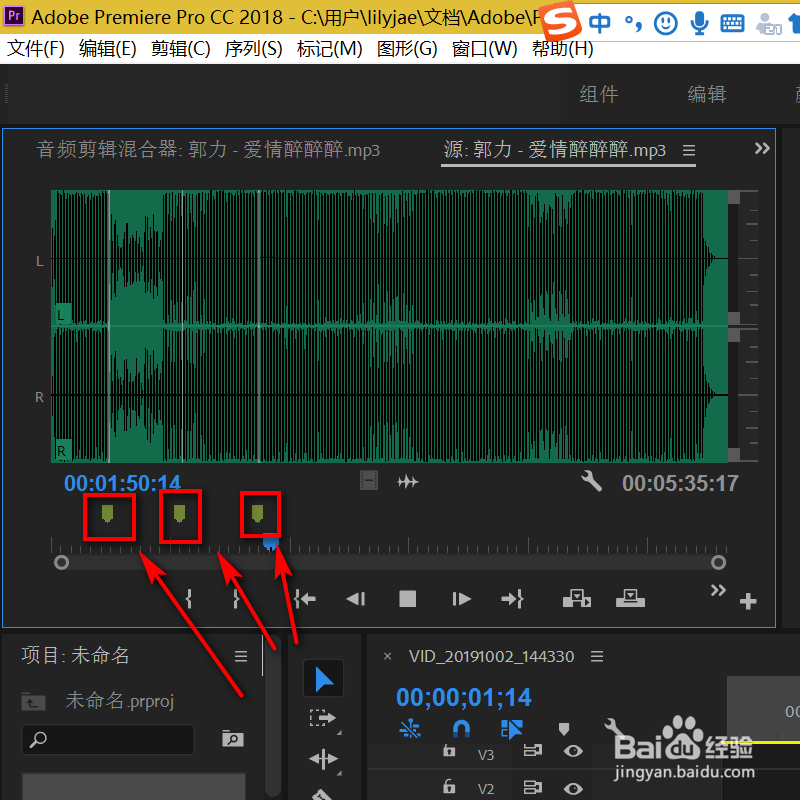
Task: Expand transport controls overflow chevrons
Action: pos(718,590)
